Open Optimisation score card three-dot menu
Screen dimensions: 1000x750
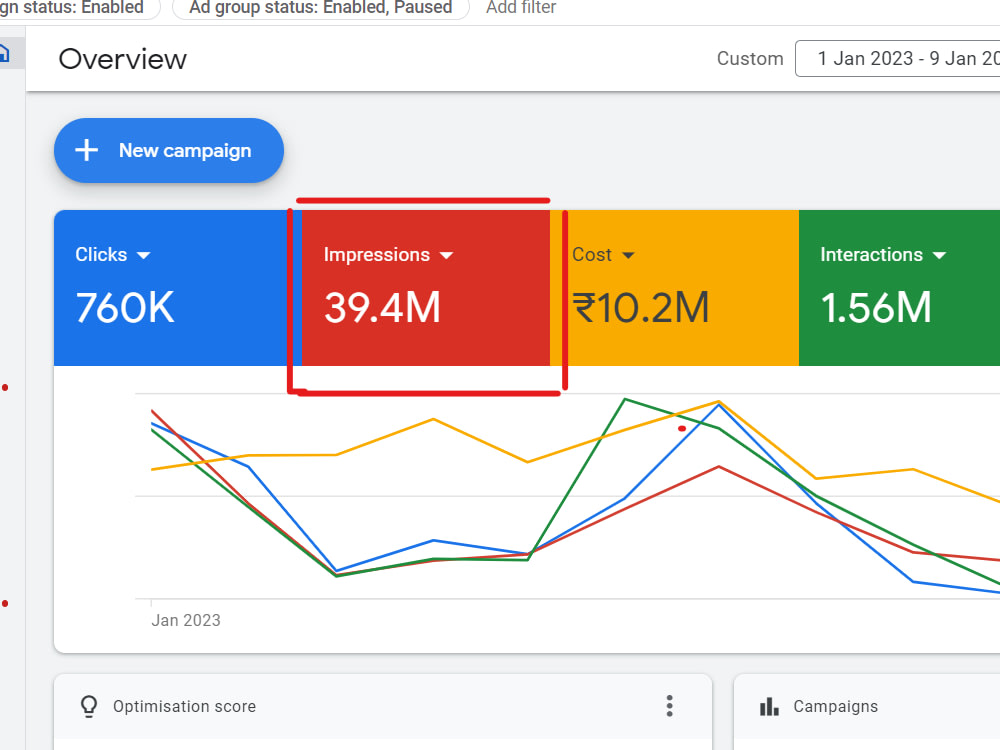(669, 706)
